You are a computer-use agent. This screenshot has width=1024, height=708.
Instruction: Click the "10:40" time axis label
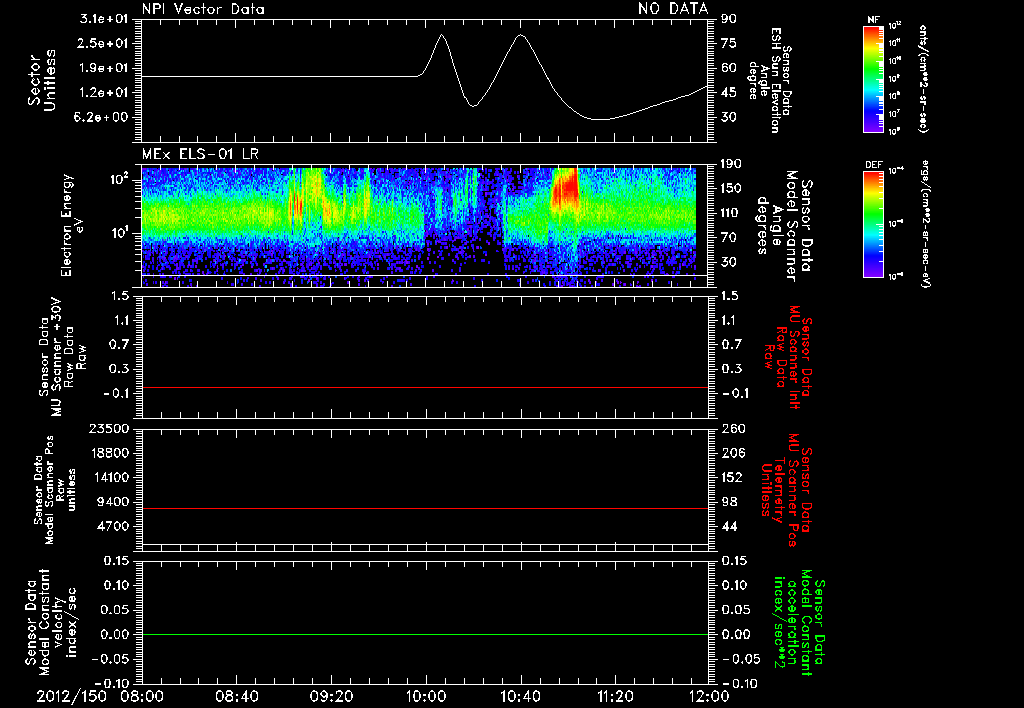520,696
